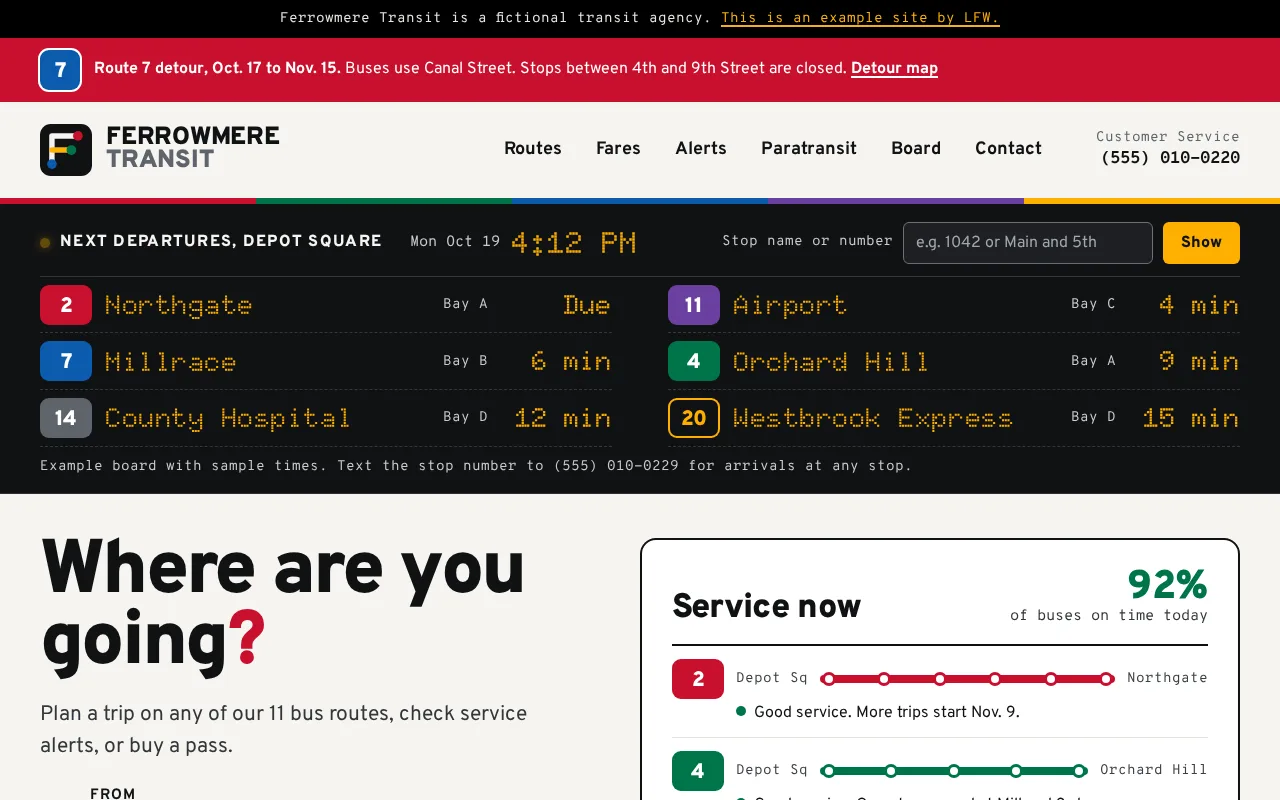This screenshot has height=800, width=1280.
Task: Click the County Hospital destination text
Action: click(x=227, y=418)
